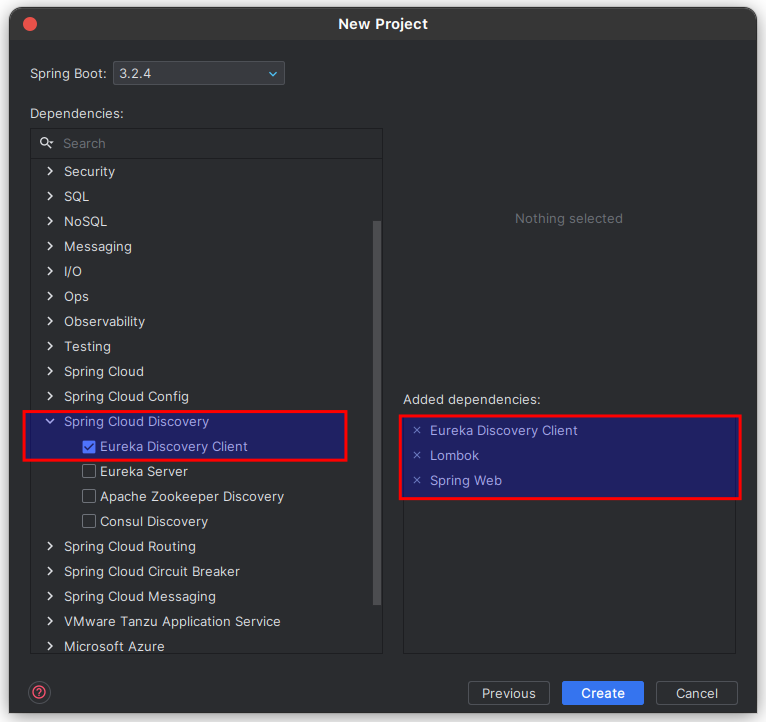Expand the Observability category
The height and width of the screenshot is (722, 766).
[50, 321]
